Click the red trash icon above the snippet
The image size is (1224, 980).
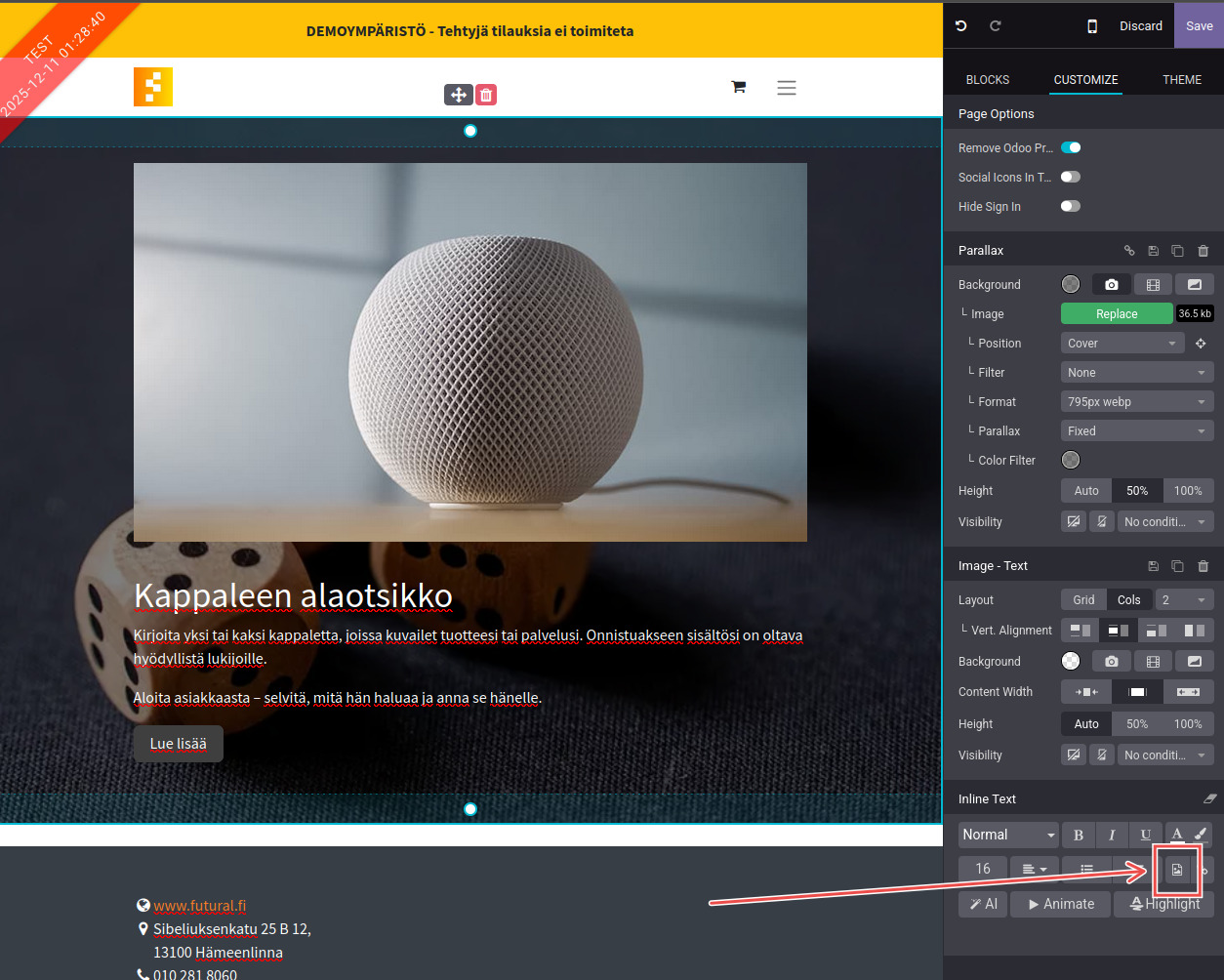tap(486, 95)
